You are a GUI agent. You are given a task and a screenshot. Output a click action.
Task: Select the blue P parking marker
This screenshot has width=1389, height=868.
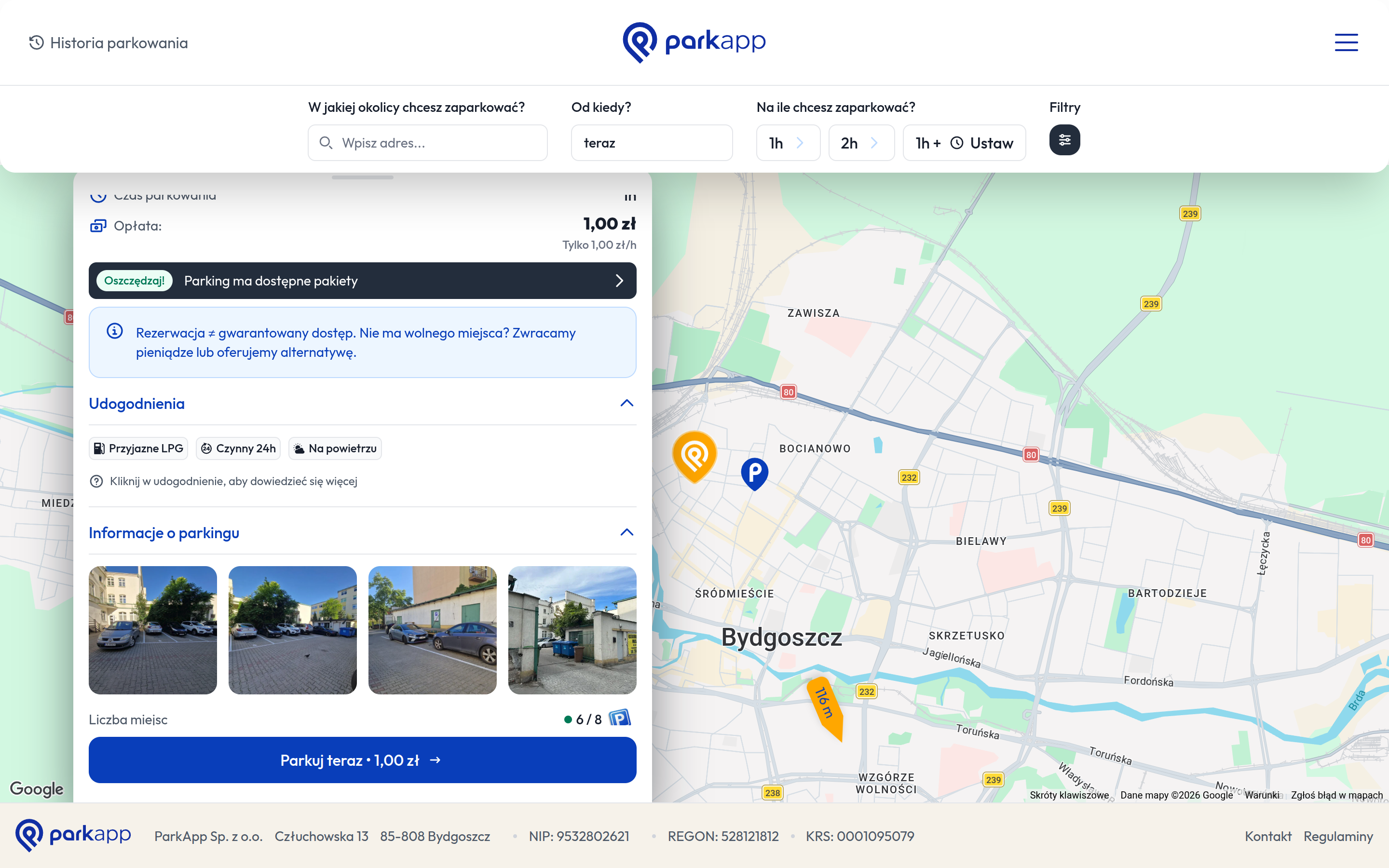(754, 474)
